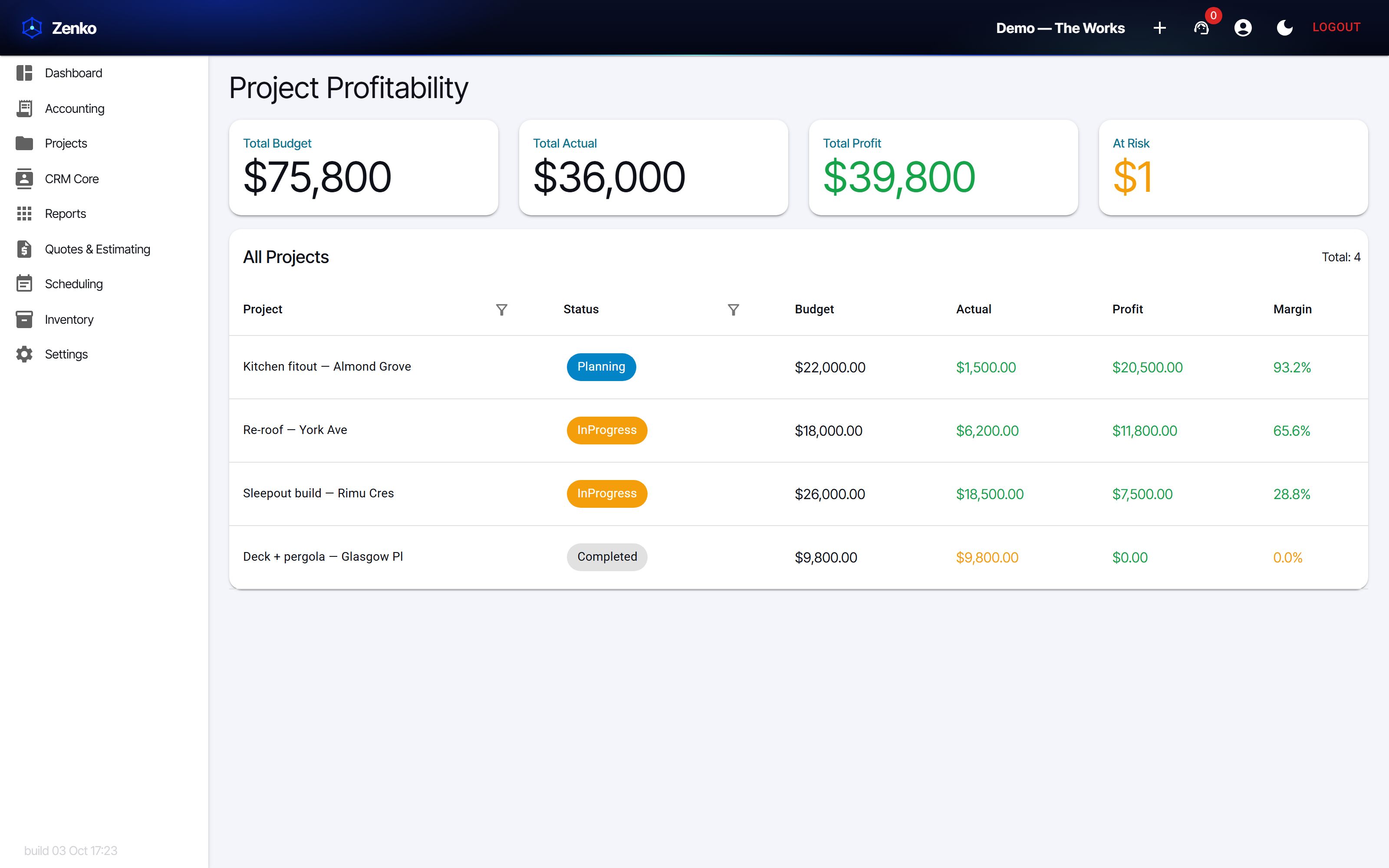Click the $18,500.00 actual value
The image size is (1389, 868).
[x=990, y=494]
